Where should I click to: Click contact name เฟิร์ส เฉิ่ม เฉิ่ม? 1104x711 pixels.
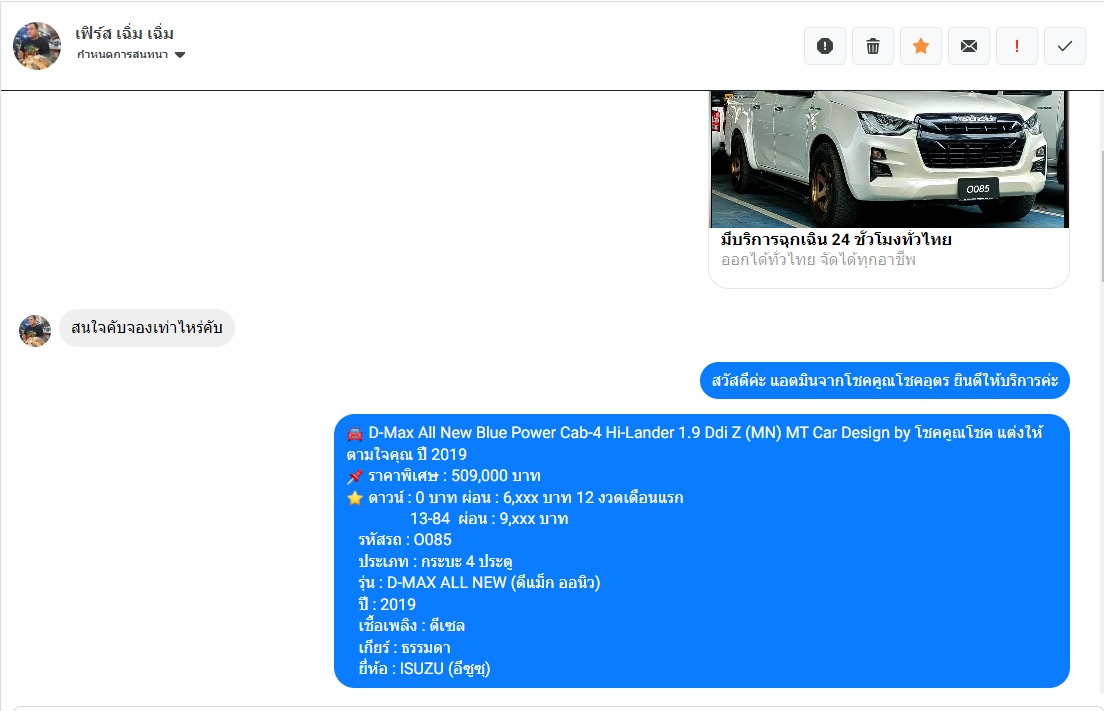tap(125, 34)
